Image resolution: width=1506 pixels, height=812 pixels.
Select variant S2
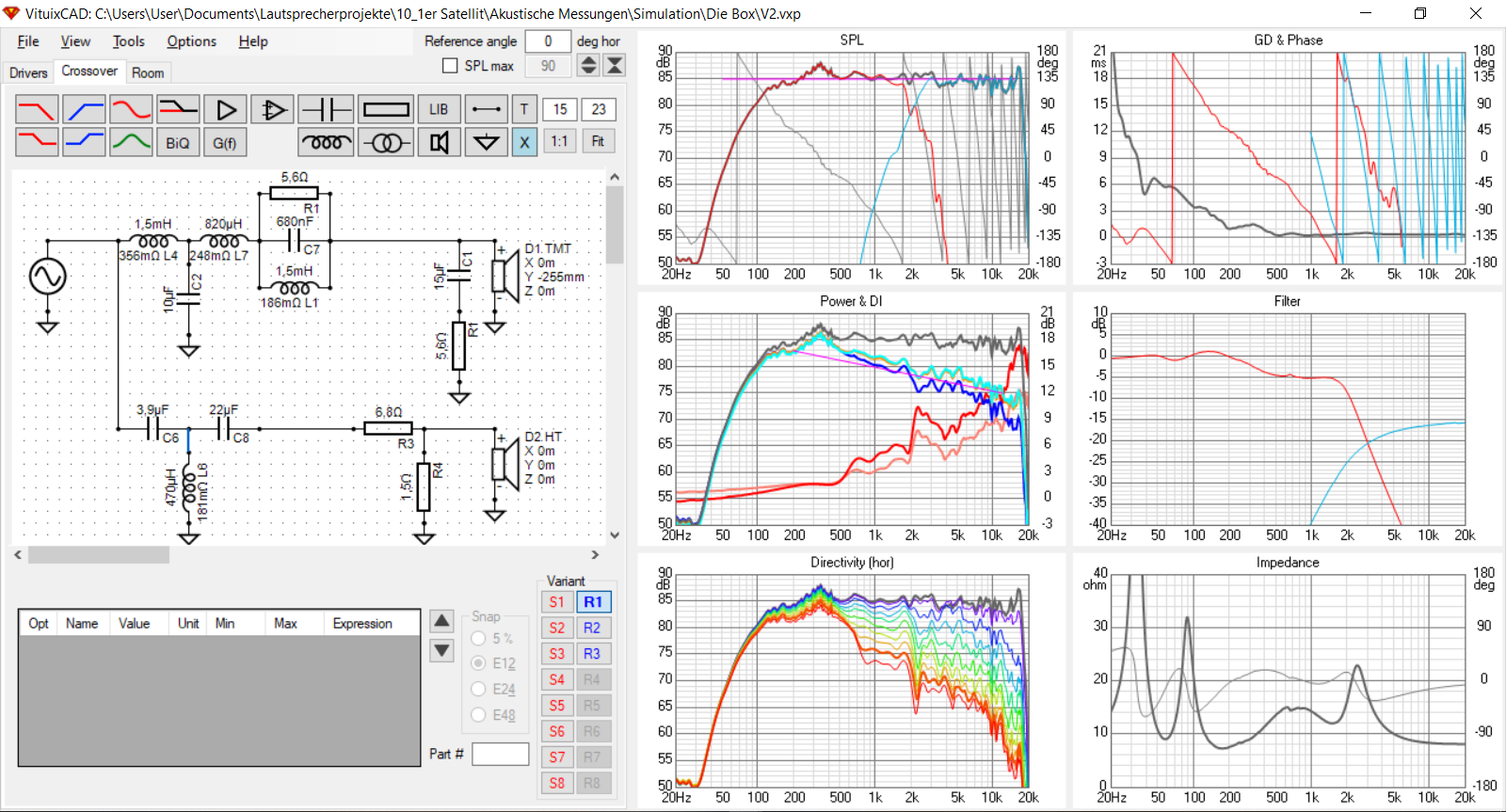[x=557, y=628]
